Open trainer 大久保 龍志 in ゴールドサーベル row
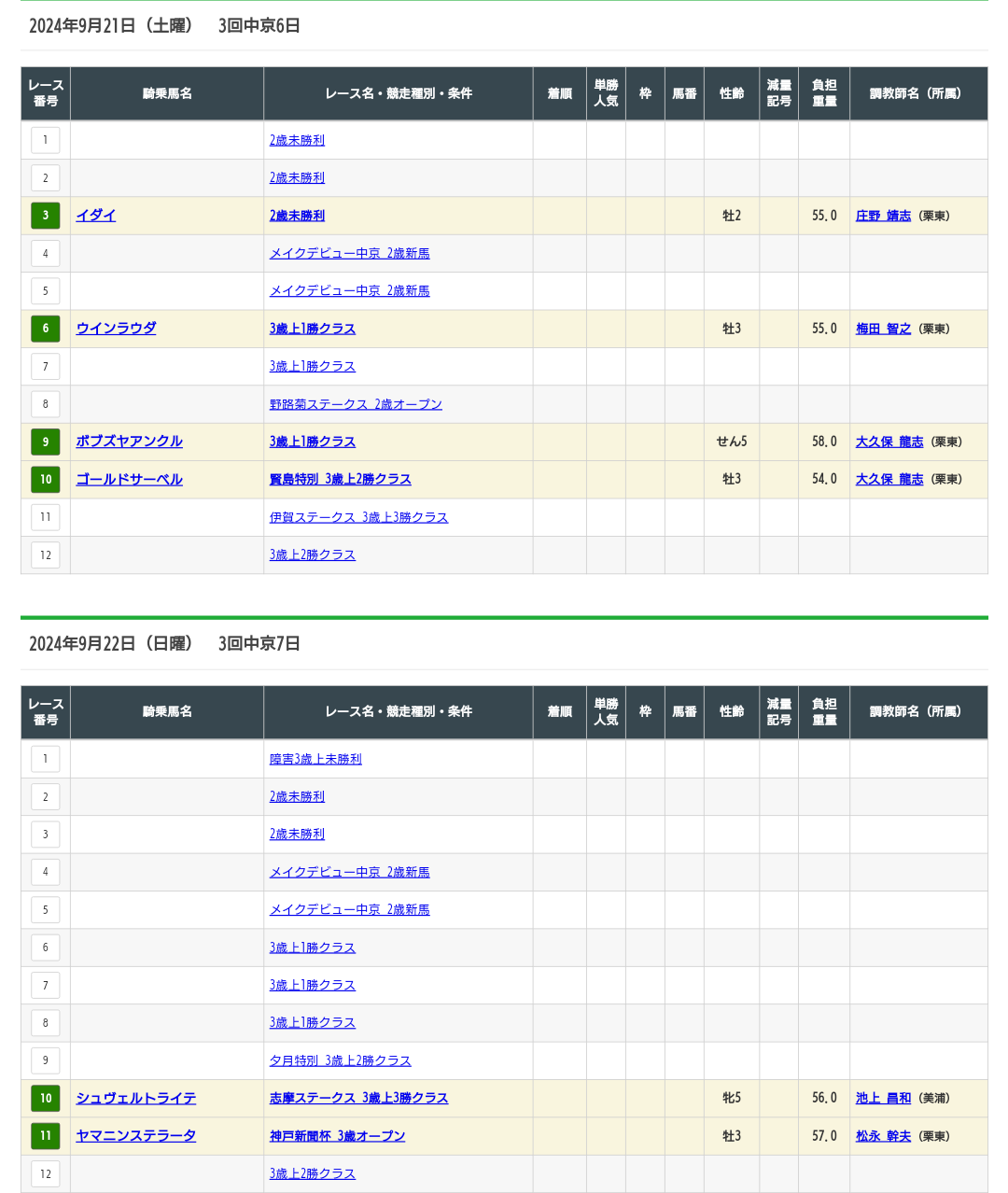Screen dimensions: 1008x1193 click(x=889, y=479)
